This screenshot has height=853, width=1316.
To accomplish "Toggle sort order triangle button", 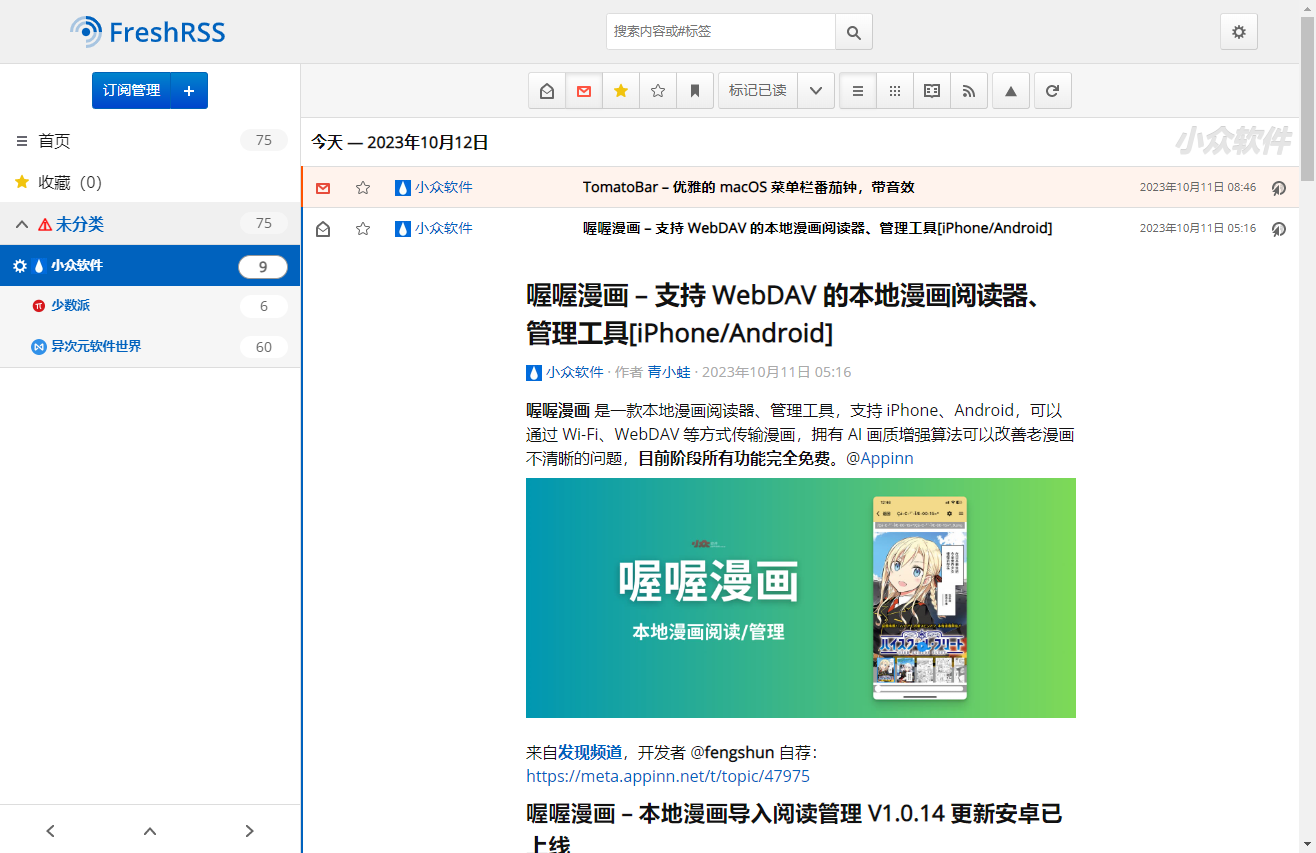I will coord(1011,90).
